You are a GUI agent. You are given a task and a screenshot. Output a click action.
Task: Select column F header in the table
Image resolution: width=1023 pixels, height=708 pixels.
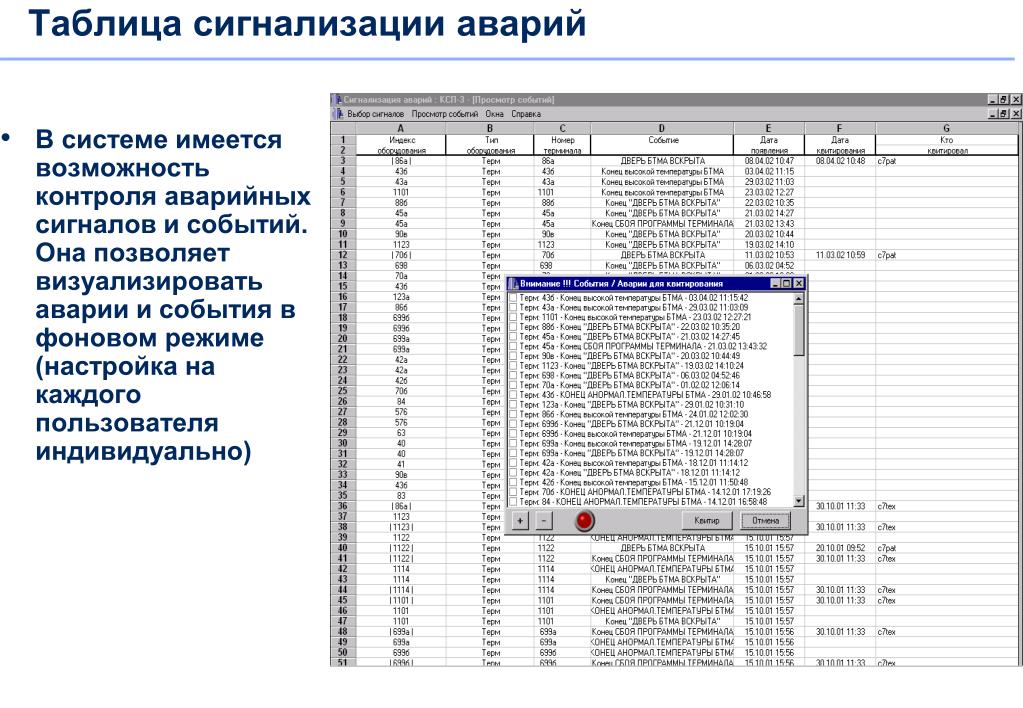tap(840, 129)
